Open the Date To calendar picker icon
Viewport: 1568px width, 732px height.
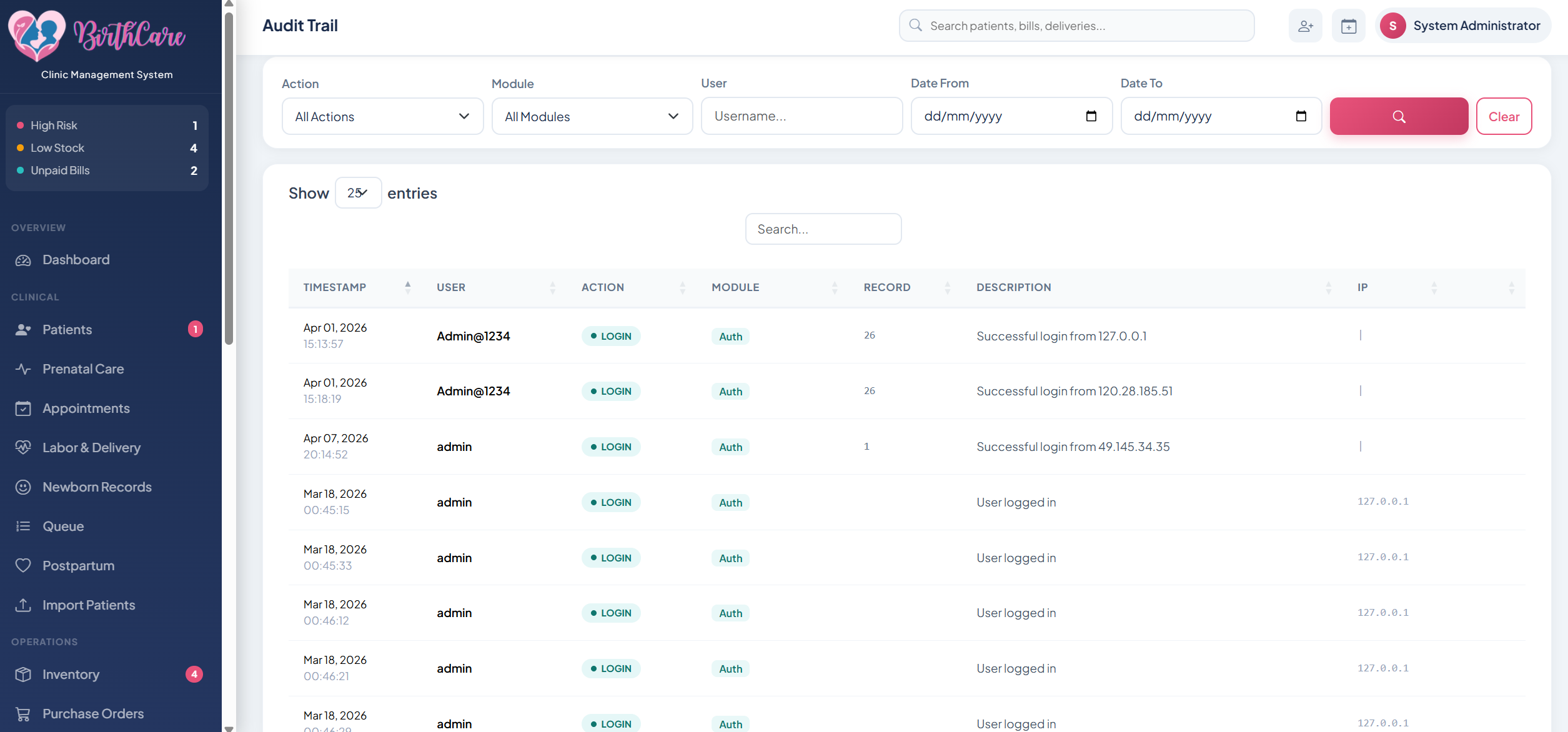tap(1301, 116)
